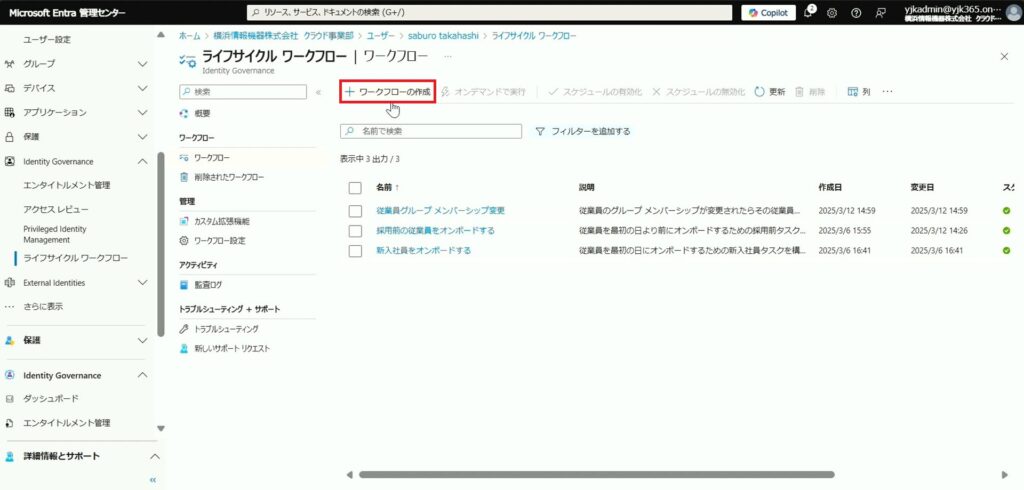Open アクセス レビュー in the sidebar

click(x=56, y=209)
